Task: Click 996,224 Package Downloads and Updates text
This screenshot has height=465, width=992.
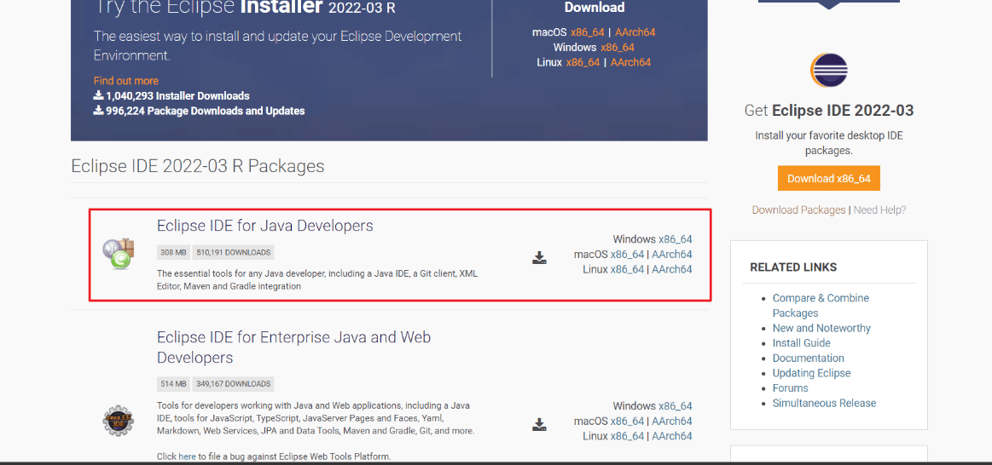Action: pyautogui.click(x=205, y=111)
